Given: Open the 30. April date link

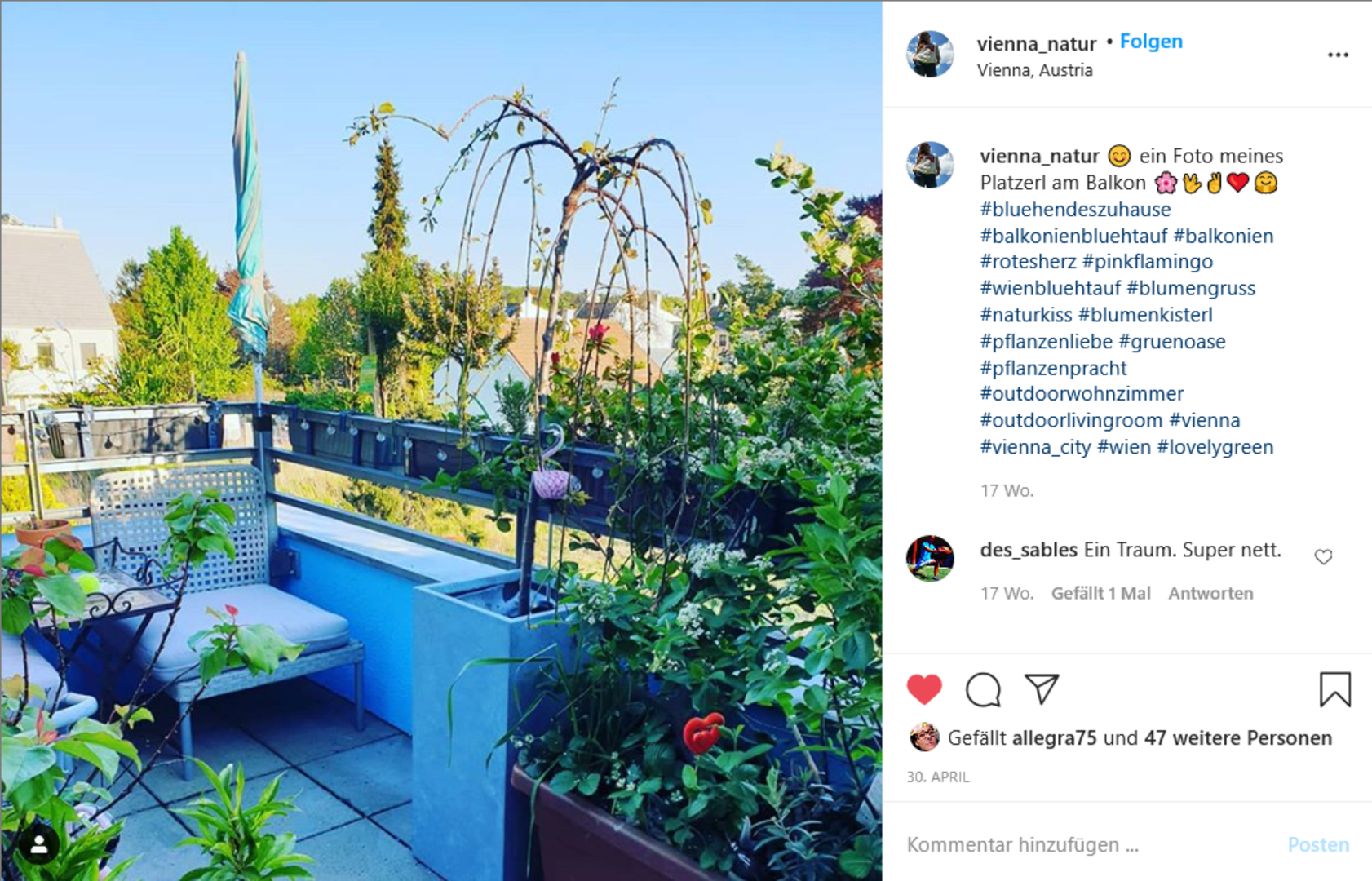Looking at the screenshot, I should pos(938,777).
